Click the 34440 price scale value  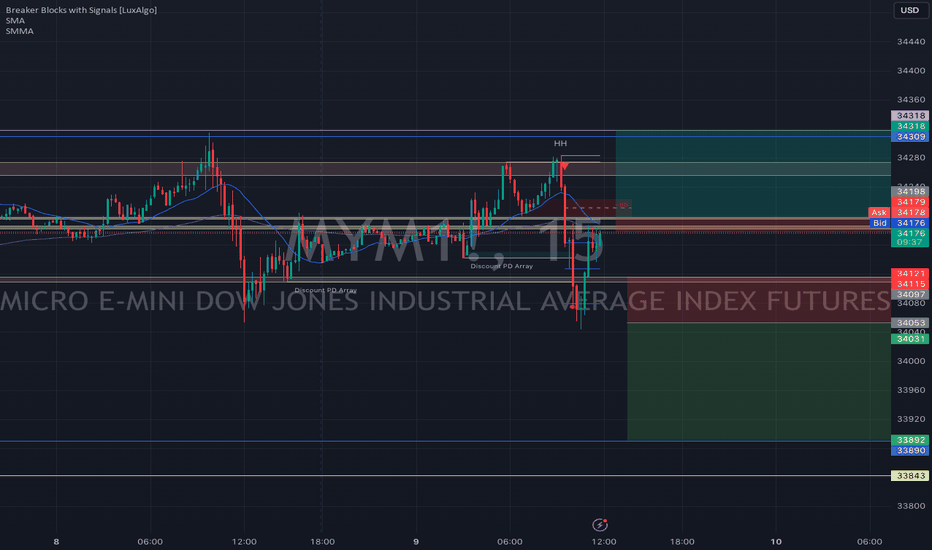click(911, 42)
